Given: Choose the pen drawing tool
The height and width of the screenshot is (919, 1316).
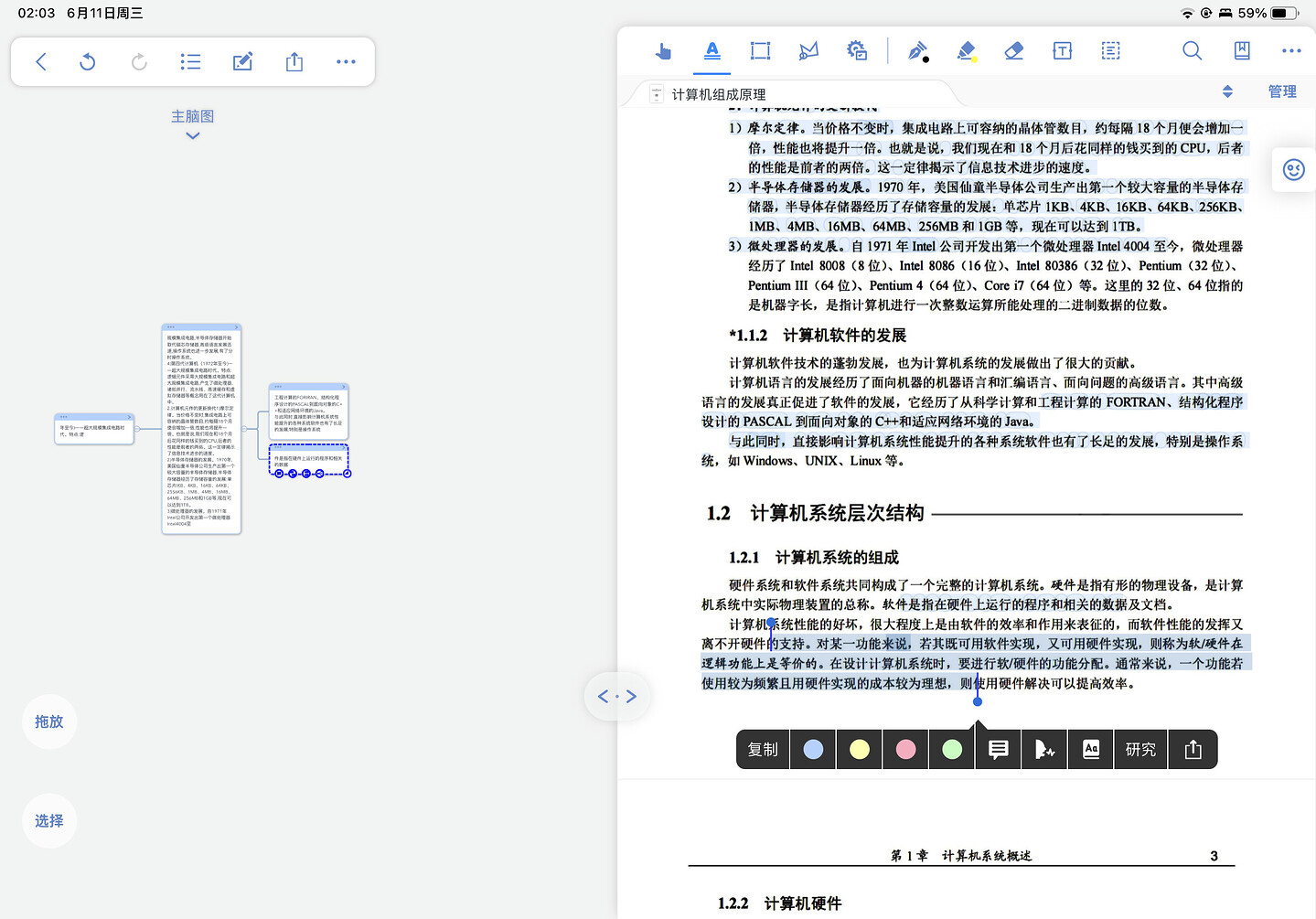Looking at the screenshot, I should coord(917,51).
